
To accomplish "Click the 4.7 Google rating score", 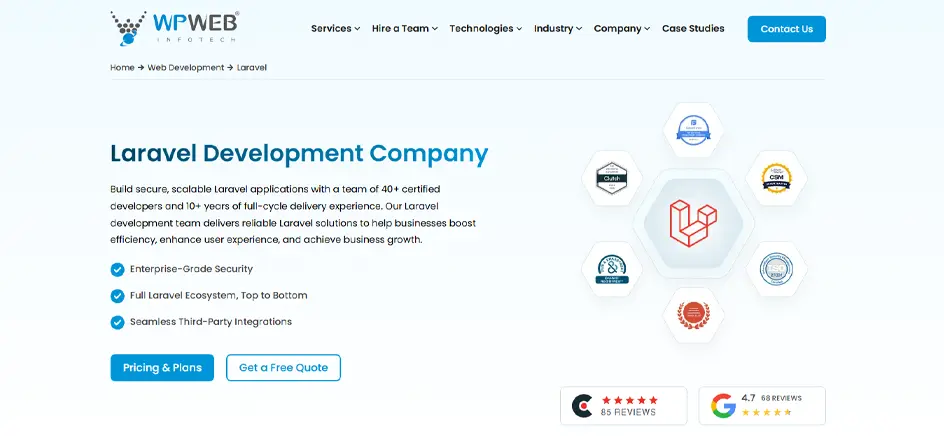I will click(748, 398).
